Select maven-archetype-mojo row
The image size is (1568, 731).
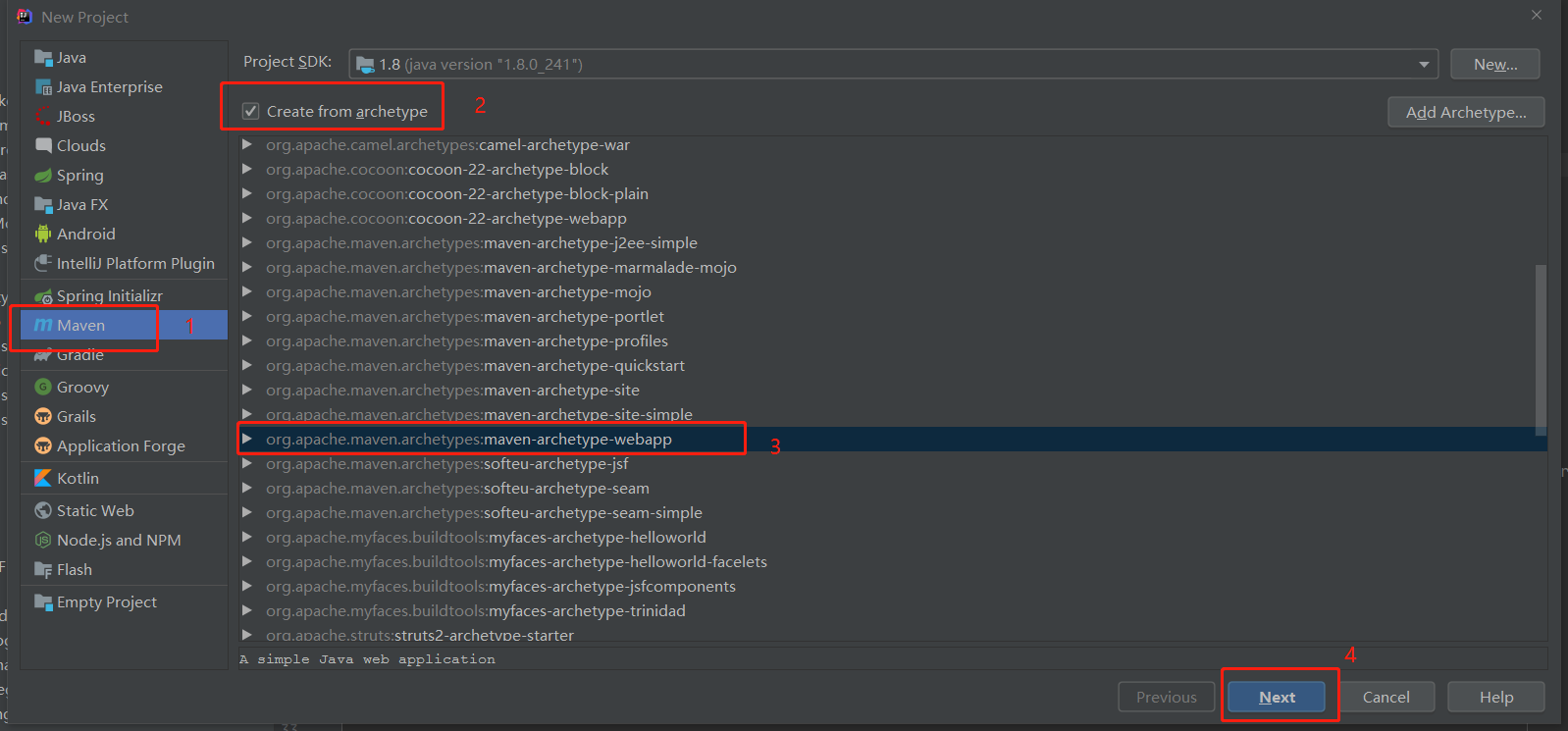click(x=893, y=292)
